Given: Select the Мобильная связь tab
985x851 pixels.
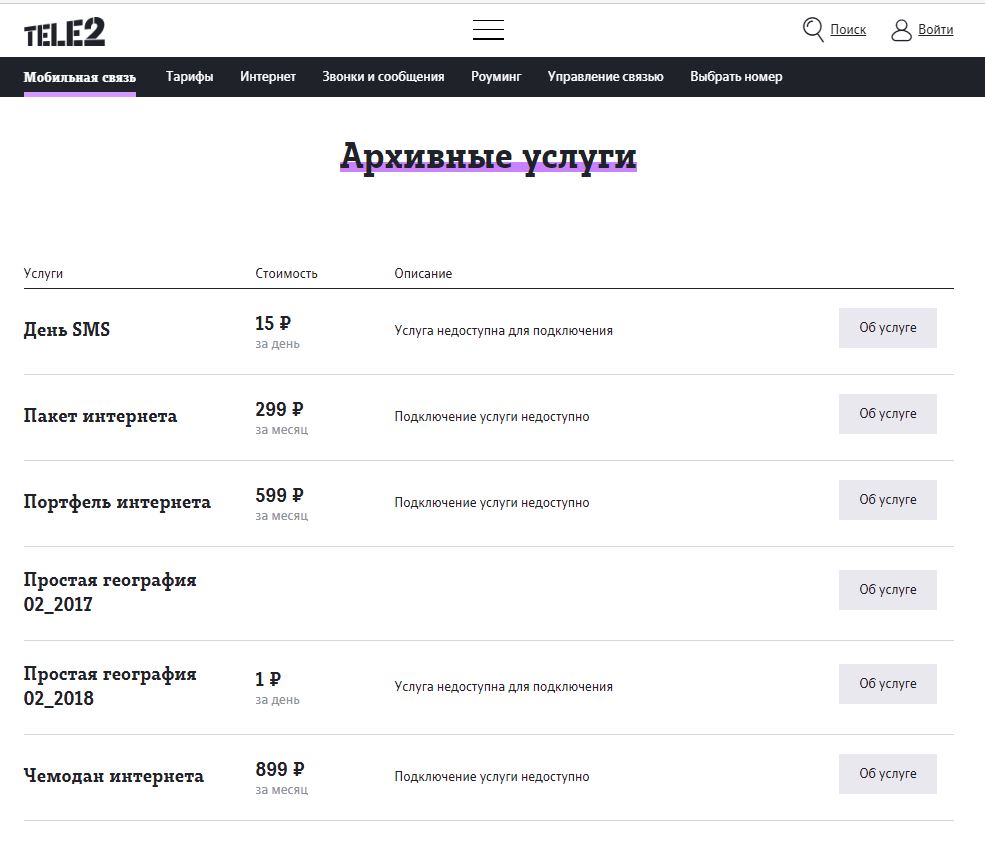Looking at the screenshot, I should point(80,77).
